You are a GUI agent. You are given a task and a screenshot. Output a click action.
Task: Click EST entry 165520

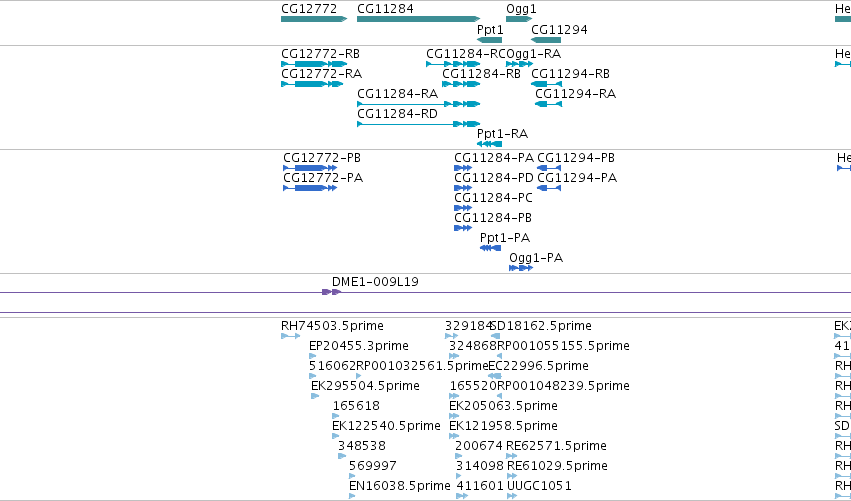tap(473, 386)
